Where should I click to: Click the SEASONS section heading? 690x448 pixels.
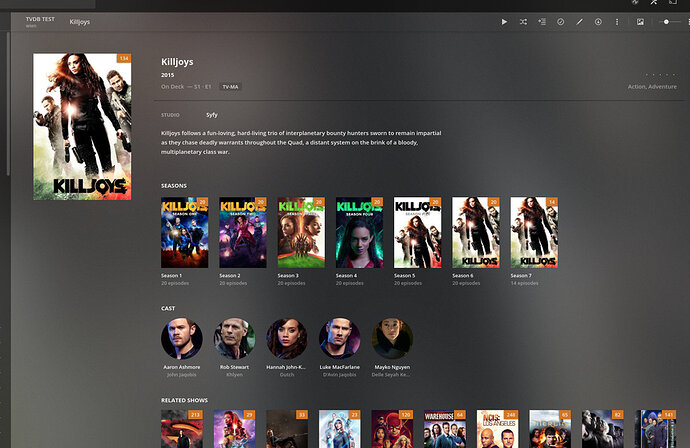click(x=174, y=186)
